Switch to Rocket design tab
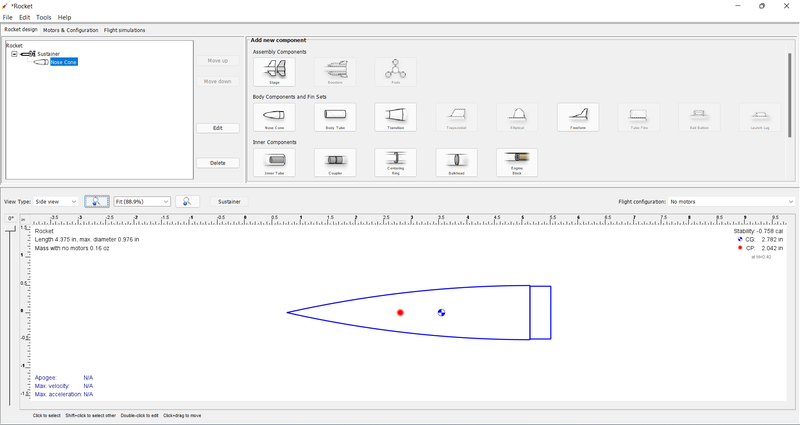800x425 pixels. (21, 30)
